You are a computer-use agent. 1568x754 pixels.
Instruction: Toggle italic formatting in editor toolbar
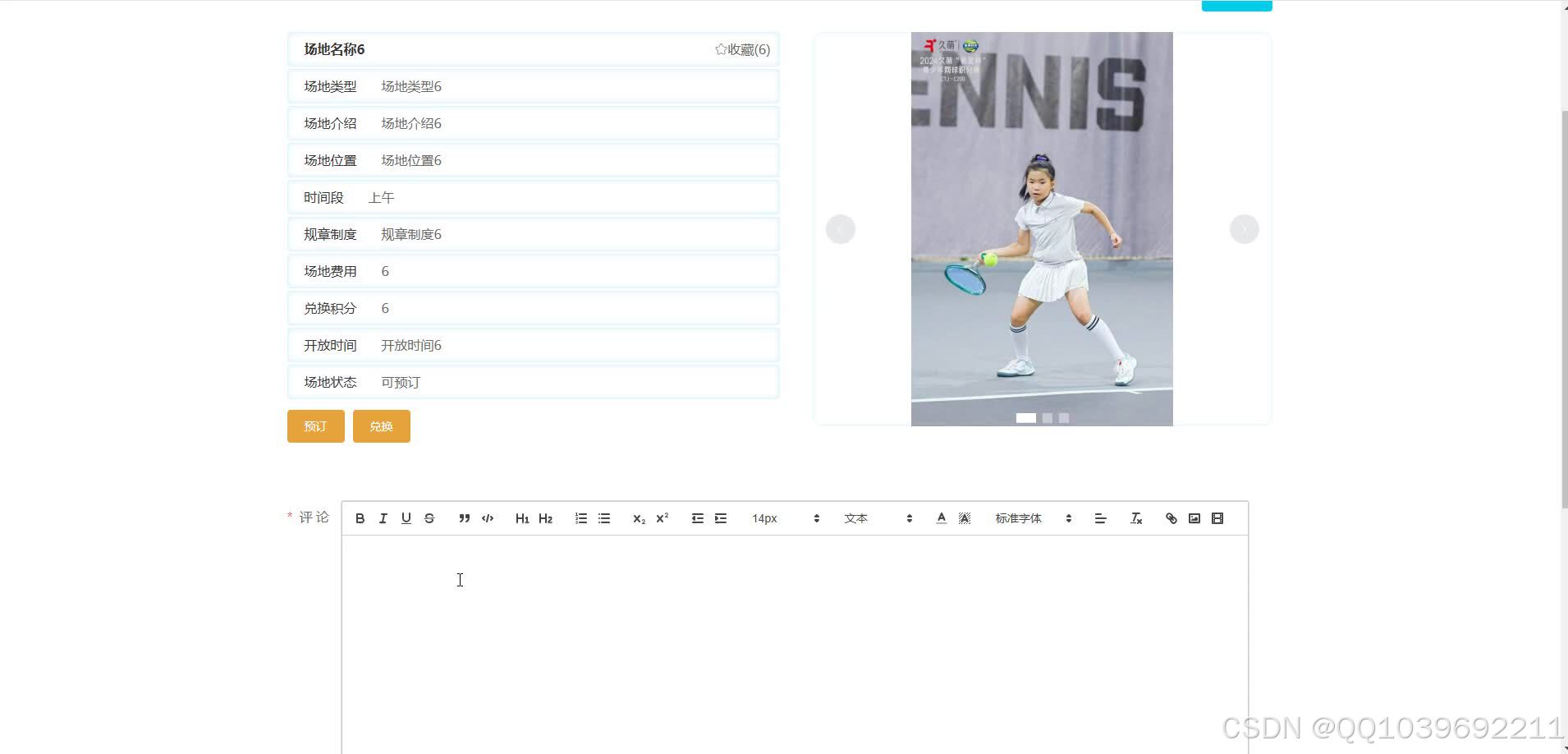click(383, 518)
